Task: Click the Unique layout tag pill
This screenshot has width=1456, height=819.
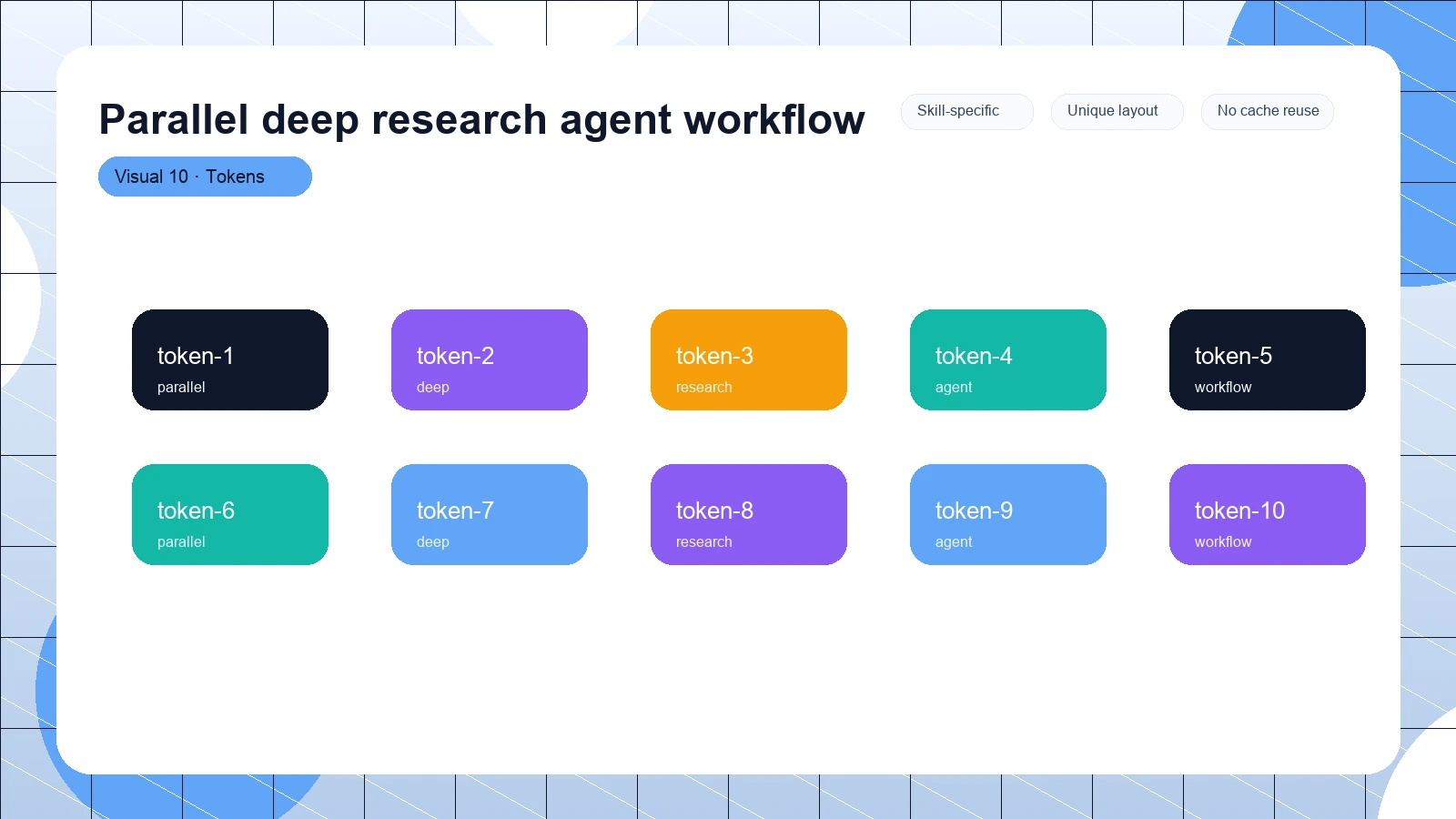Action: pos(1117,112)
